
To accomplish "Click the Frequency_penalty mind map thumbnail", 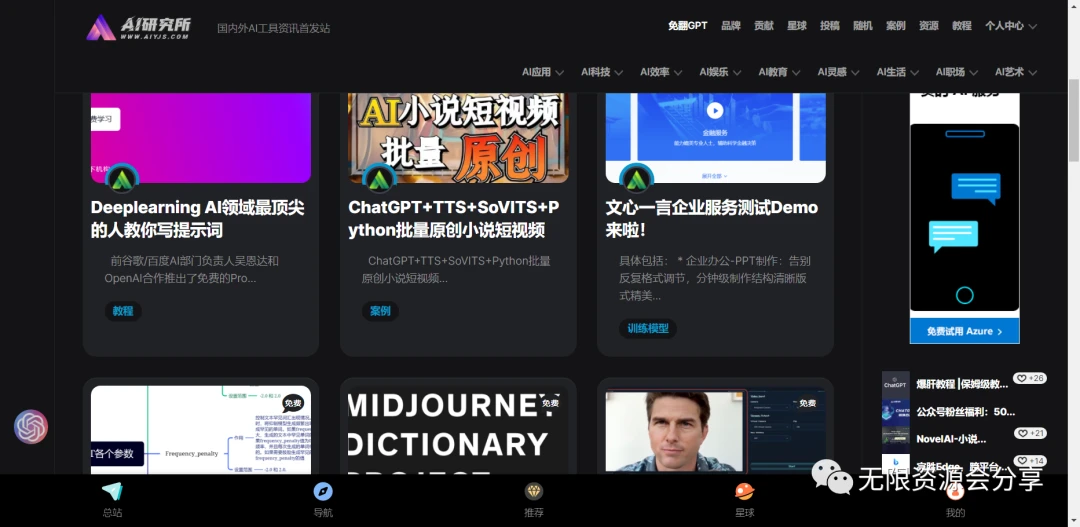I will point(201,430).
